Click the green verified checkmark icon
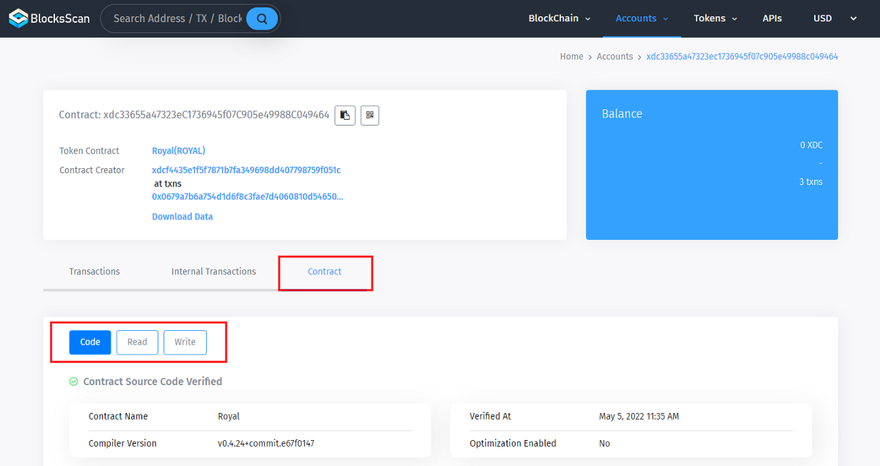Viewport: 880px width, 466px height. point(74,382)
